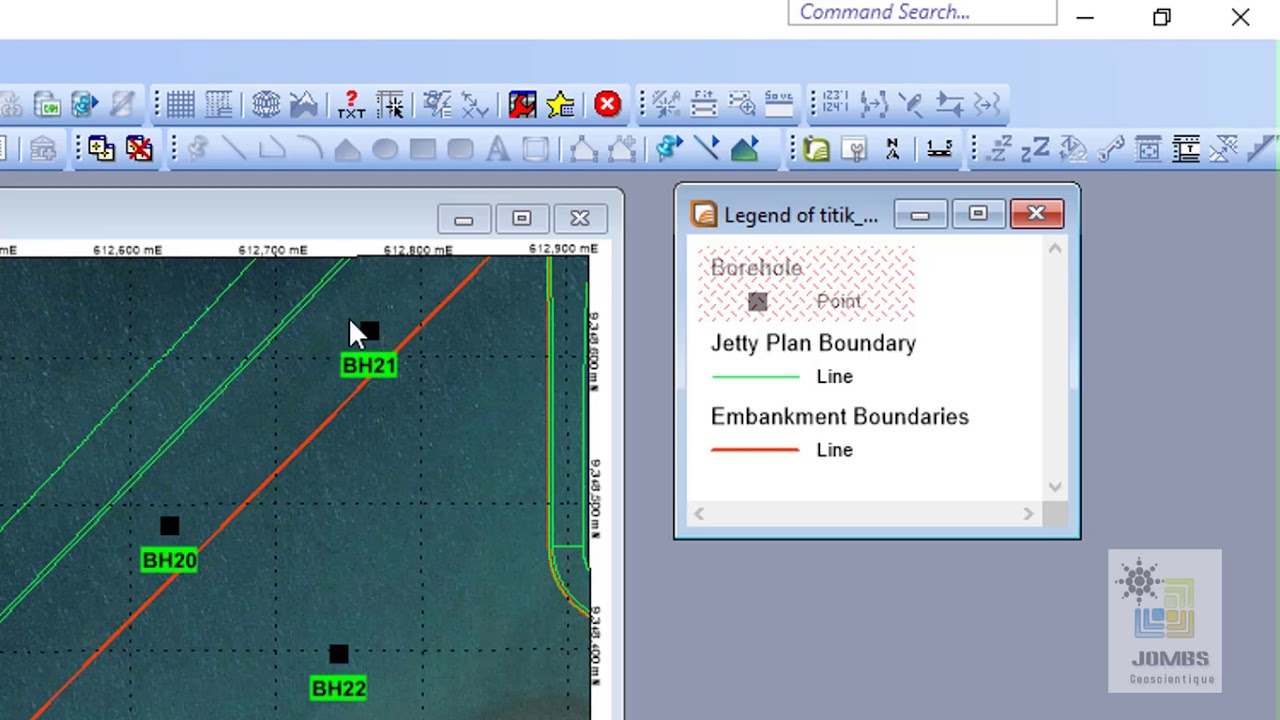Image resolution: width=1280 pixels, height=720 pixels.
Task: Click the green region style icon
Action: point(744,149)
